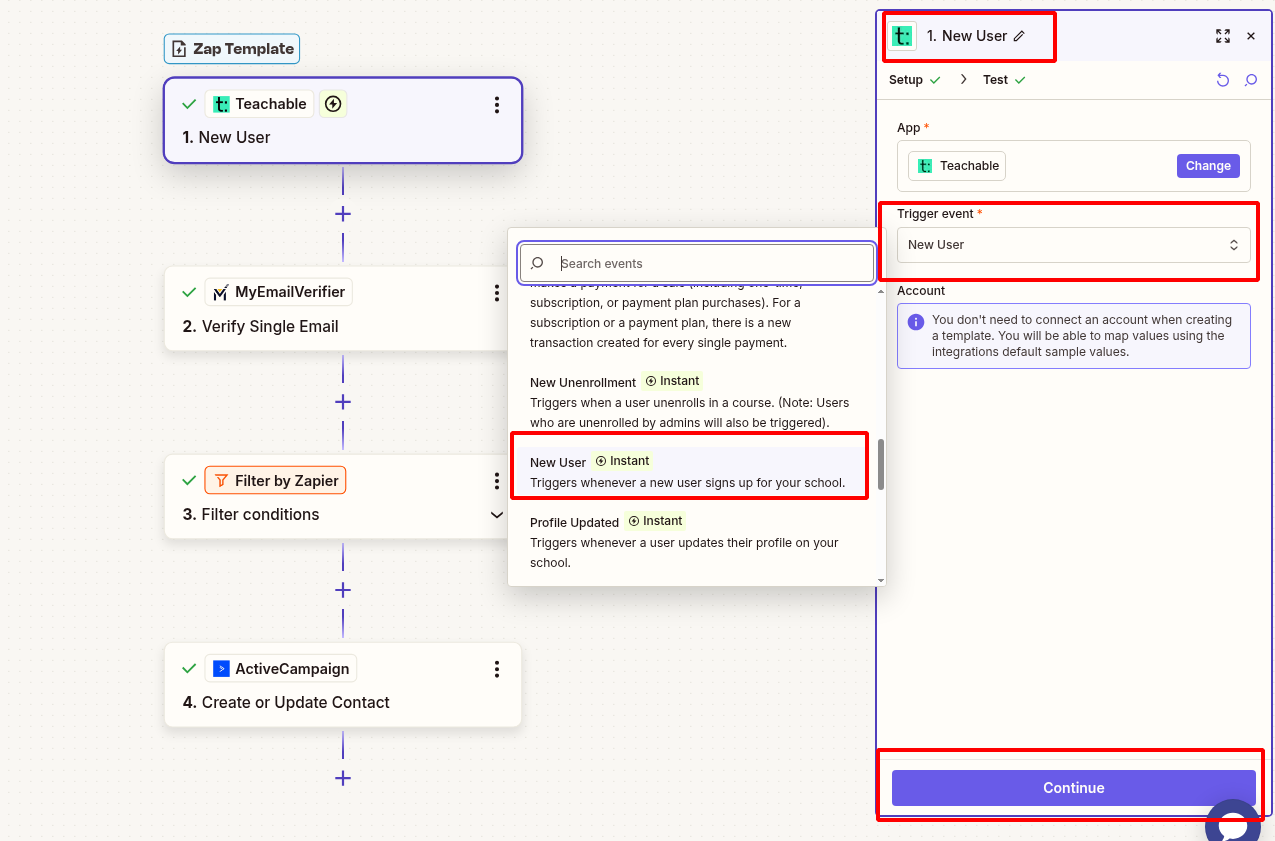1275x841 pixels.
Task: Click Change button to switch app
Action: coord(1208,166)
